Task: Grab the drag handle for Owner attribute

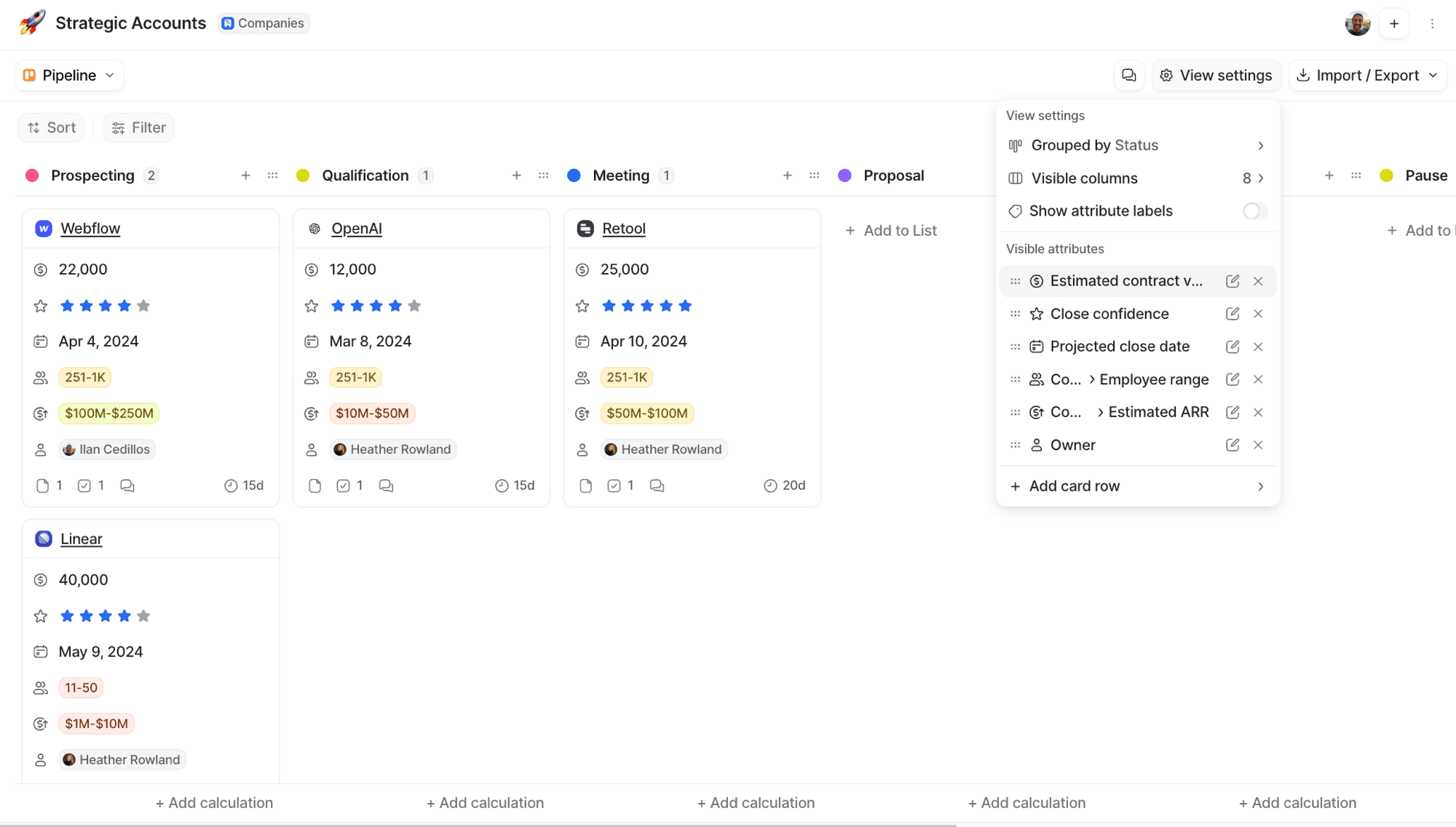Action: pos(1016,445)
